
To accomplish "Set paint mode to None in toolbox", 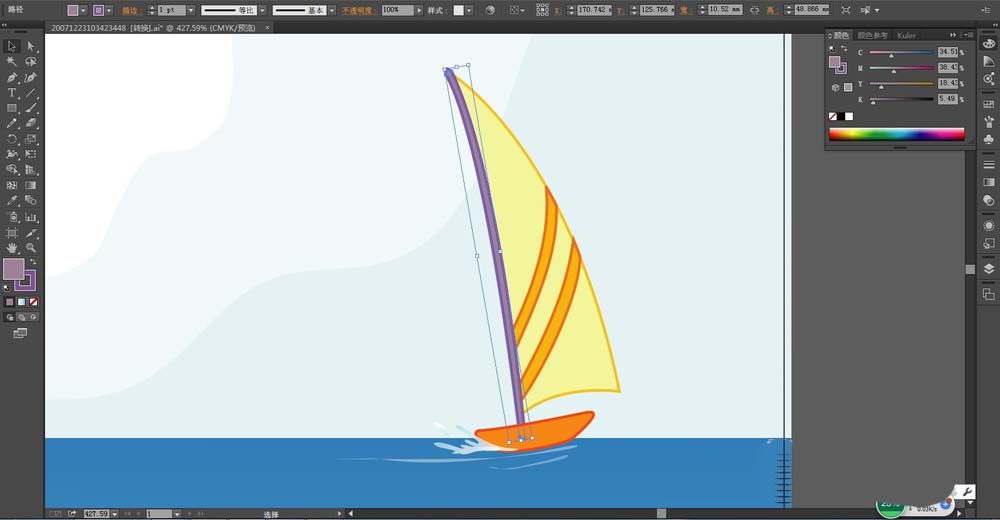I will tap(34, 302).
